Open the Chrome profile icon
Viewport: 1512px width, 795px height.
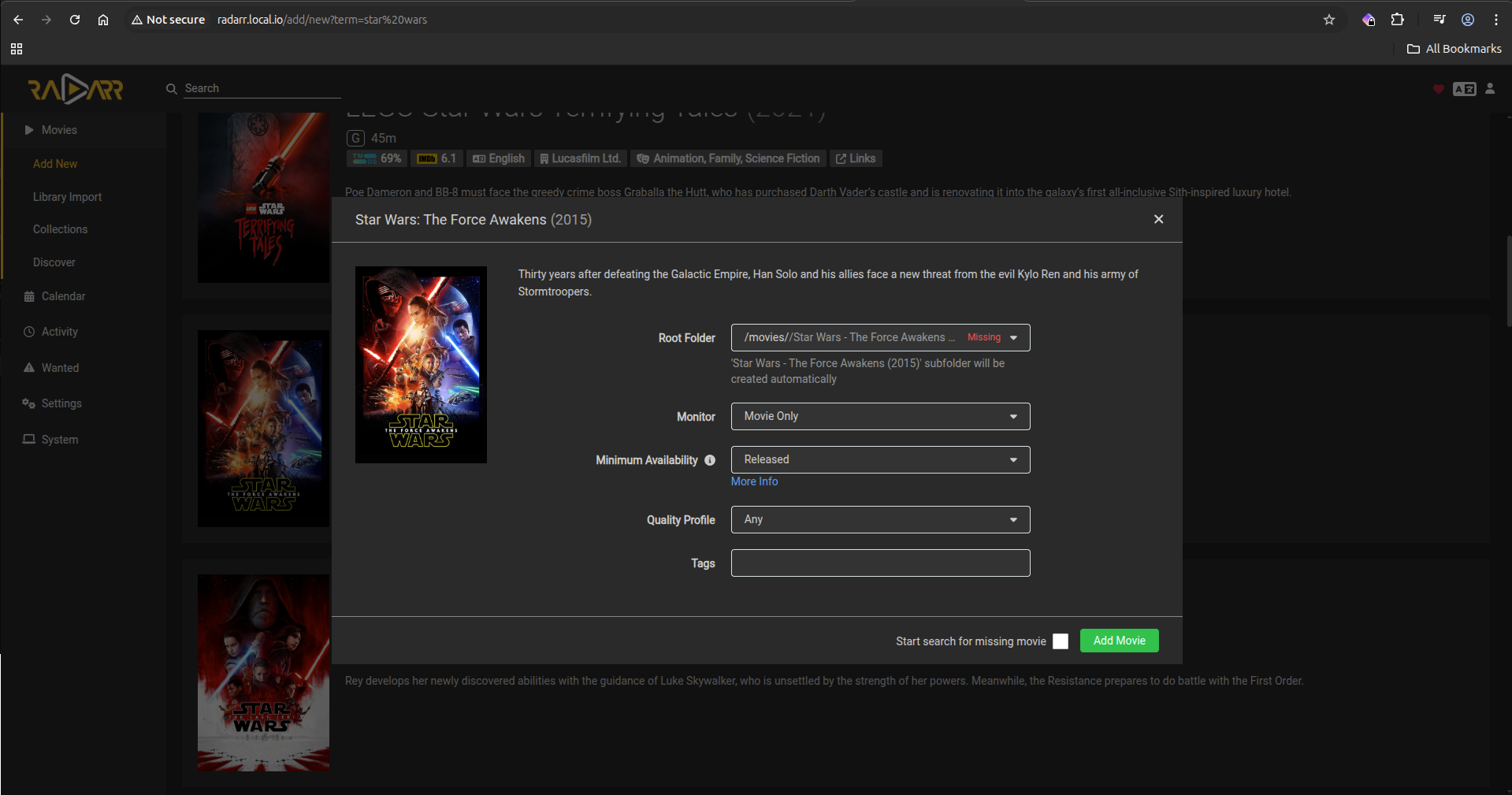(x=1468, y=20)
